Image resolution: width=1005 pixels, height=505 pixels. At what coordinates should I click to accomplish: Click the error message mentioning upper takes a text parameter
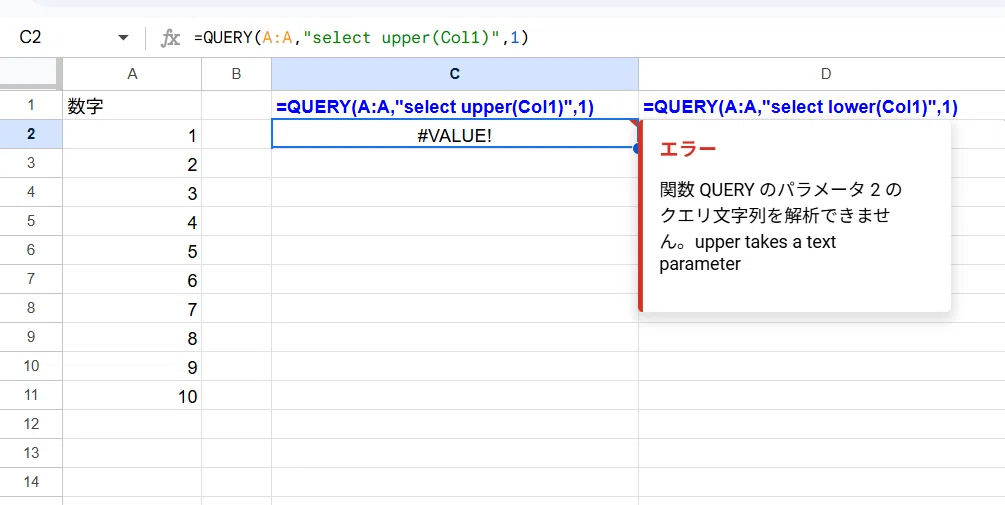780,226
